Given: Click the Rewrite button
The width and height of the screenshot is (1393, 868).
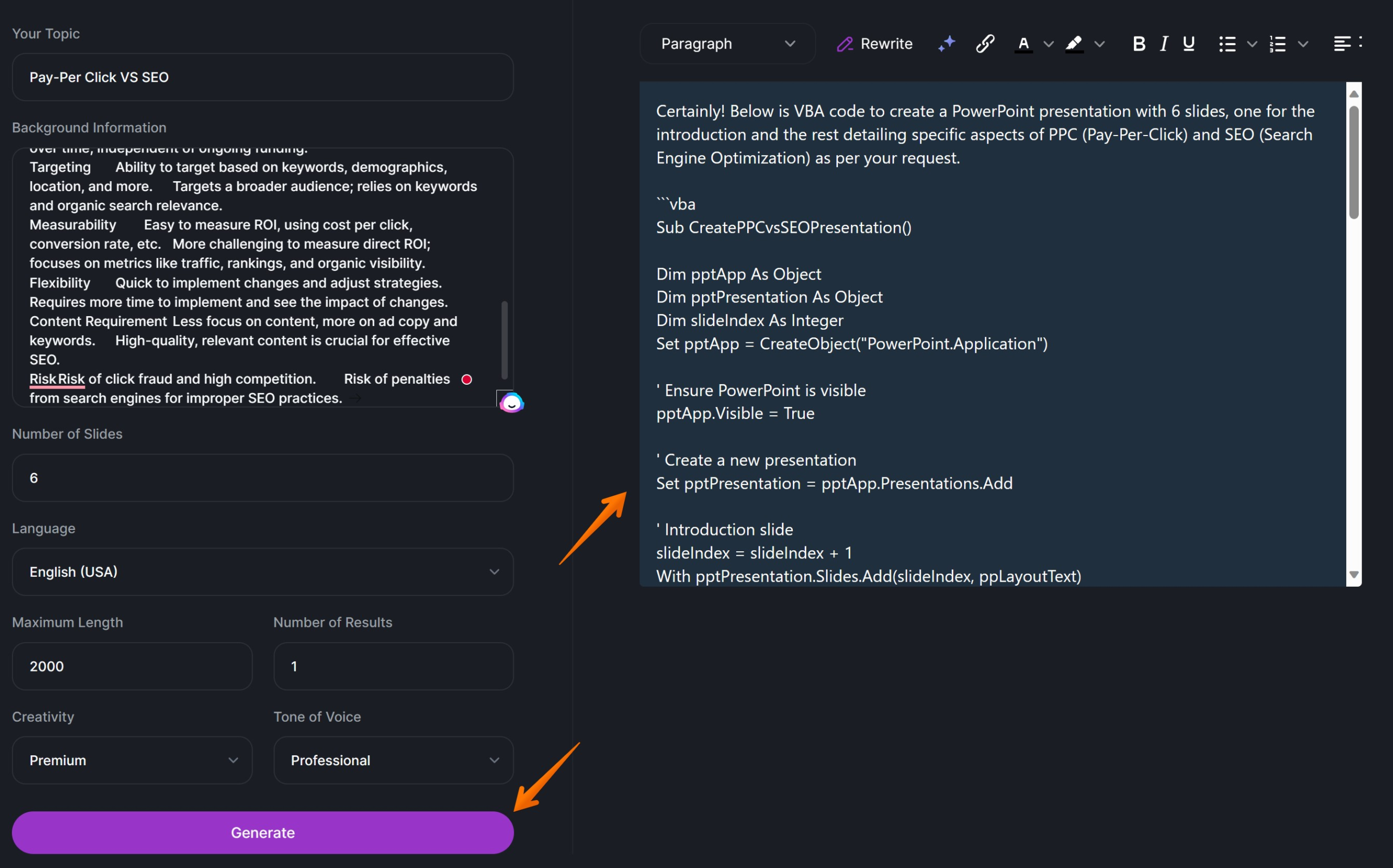Looking at the screenshot, I should (x=875, y=44).
